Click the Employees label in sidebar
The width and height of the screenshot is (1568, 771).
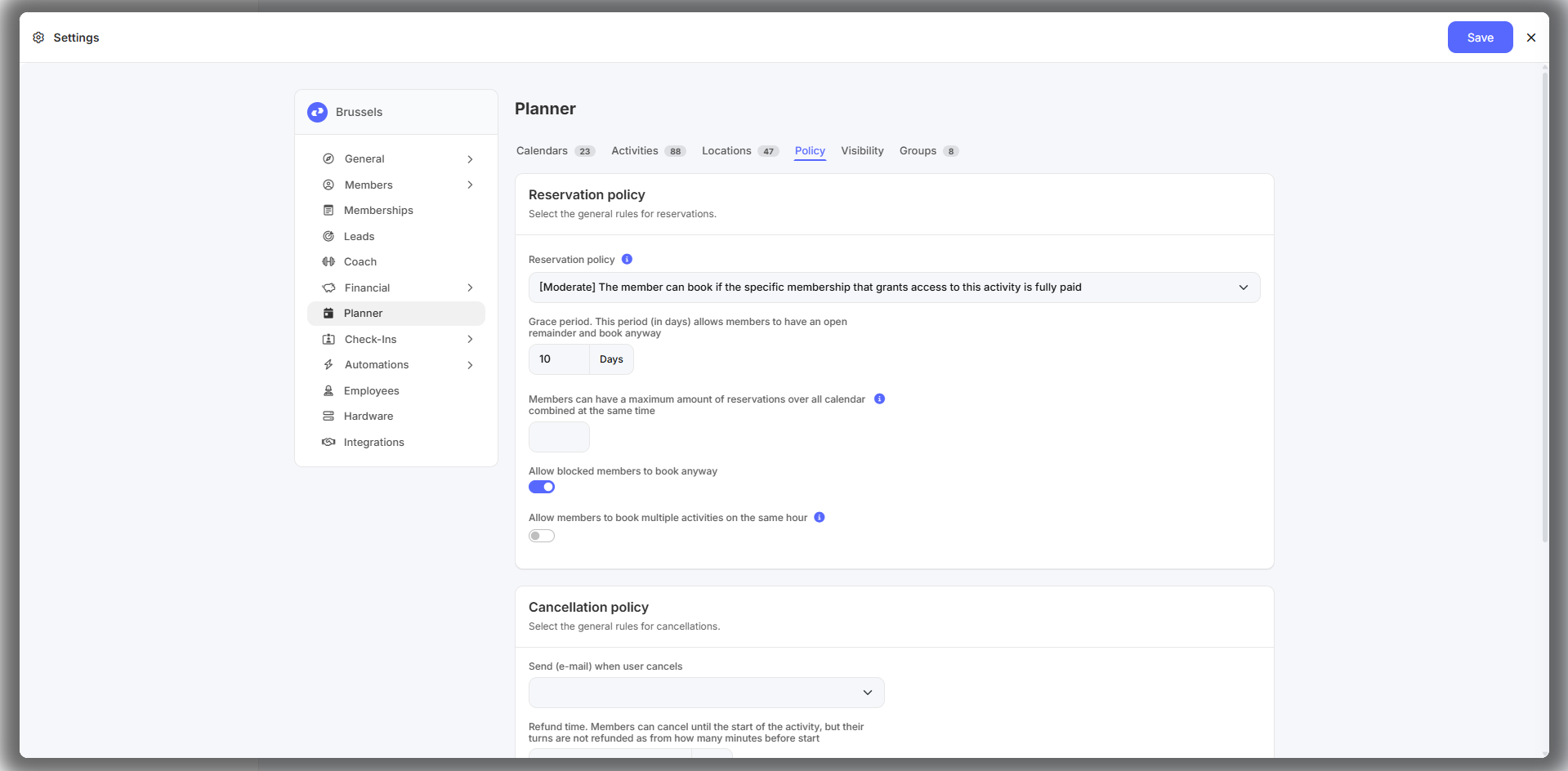pos(372,390)
